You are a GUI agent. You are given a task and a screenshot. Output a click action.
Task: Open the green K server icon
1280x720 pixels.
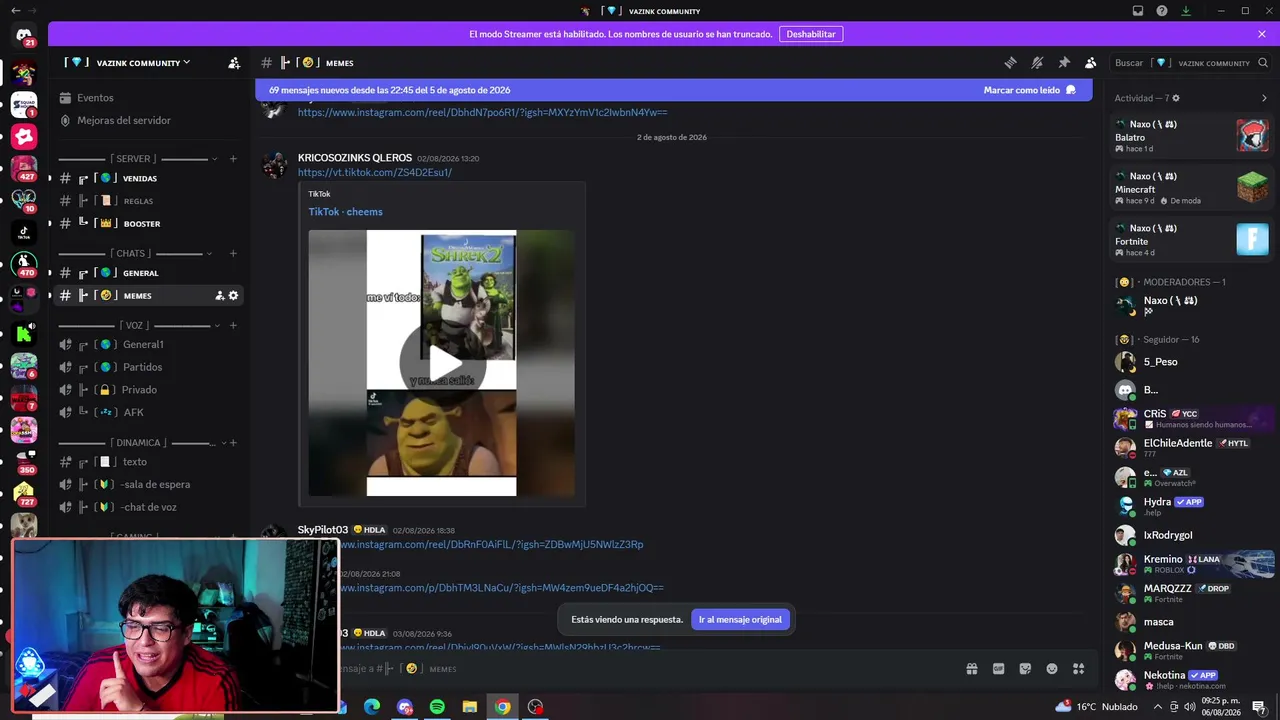point(24,333)
